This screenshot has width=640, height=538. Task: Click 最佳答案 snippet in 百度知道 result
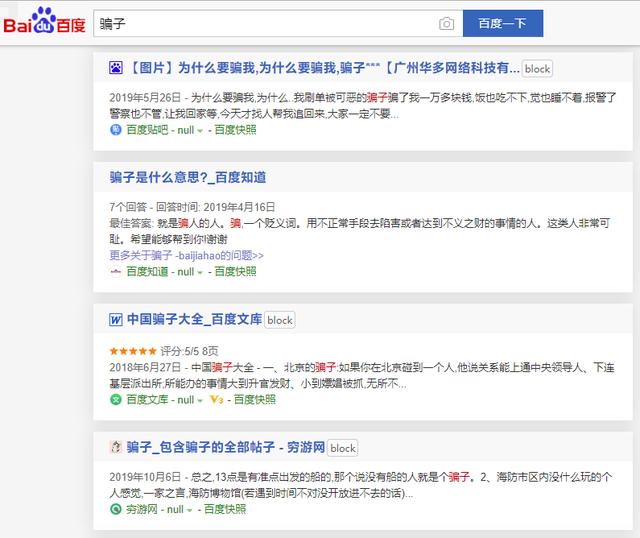[x=360, y=231]
